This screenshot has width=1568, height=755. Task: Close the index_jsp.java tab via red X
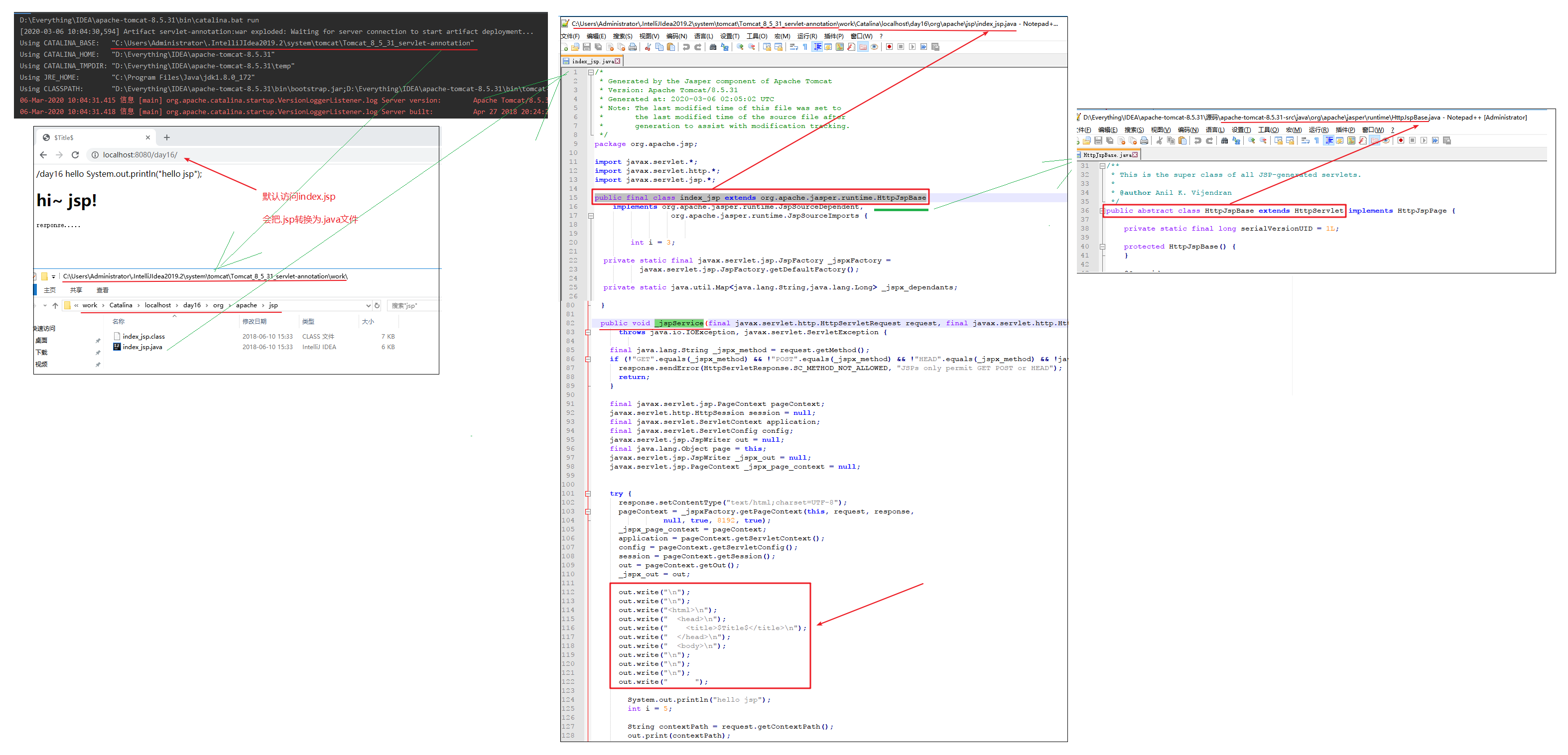pyautogui.click(x=617, y=61)
